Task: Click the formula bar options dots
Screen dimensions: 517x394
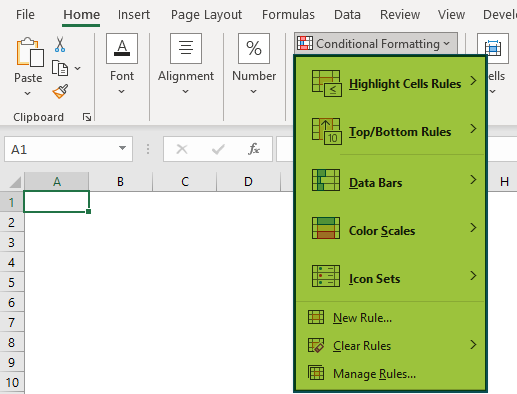Action: pyautogui.click(x=148, y=149)
